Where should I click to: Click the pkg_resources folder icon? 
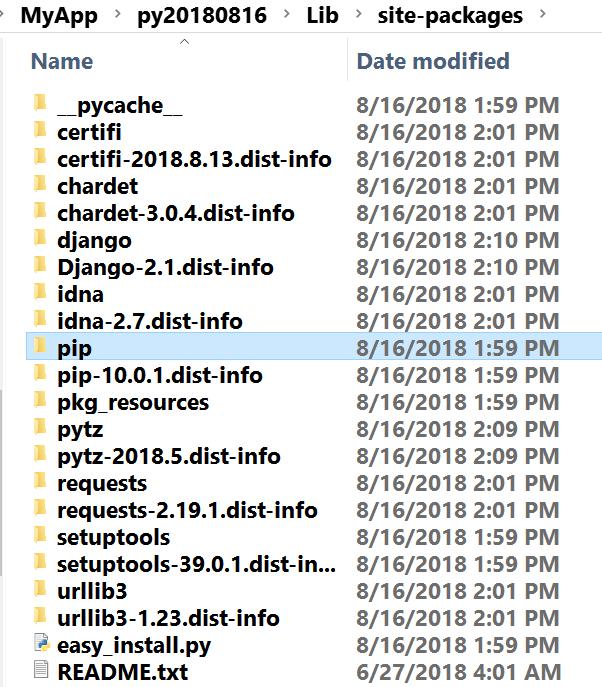pyautogui.click(x=40, y=400)
